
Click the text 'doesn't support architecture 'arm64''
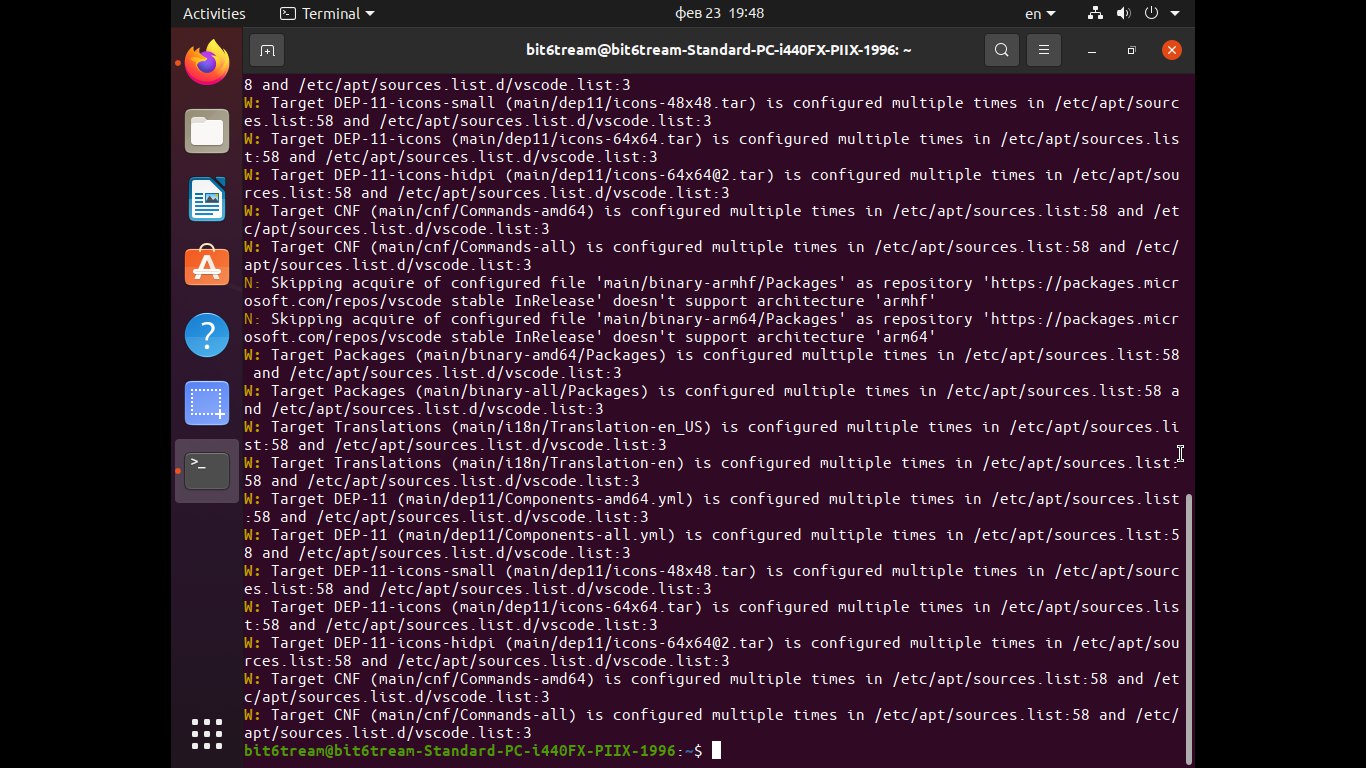pyautogui.click(x=777, y=337)
